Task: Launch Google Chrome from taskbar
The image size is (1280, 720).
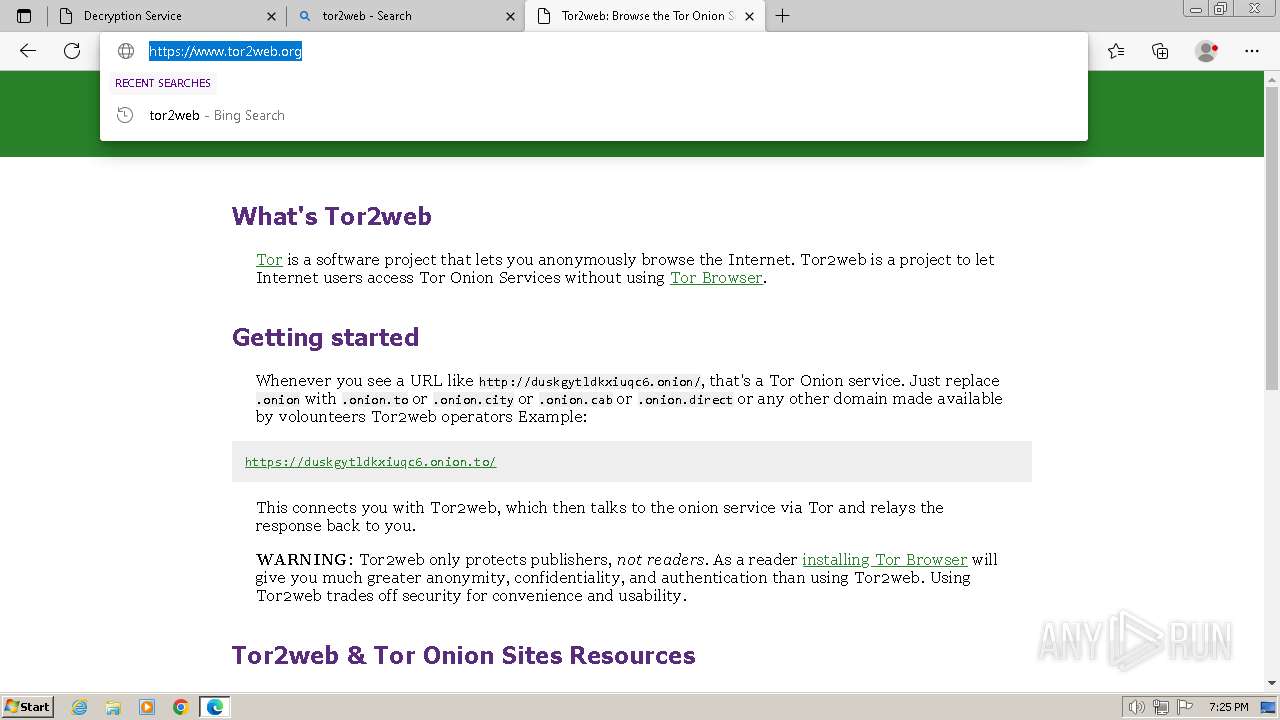Action: (x=181, y=707)
